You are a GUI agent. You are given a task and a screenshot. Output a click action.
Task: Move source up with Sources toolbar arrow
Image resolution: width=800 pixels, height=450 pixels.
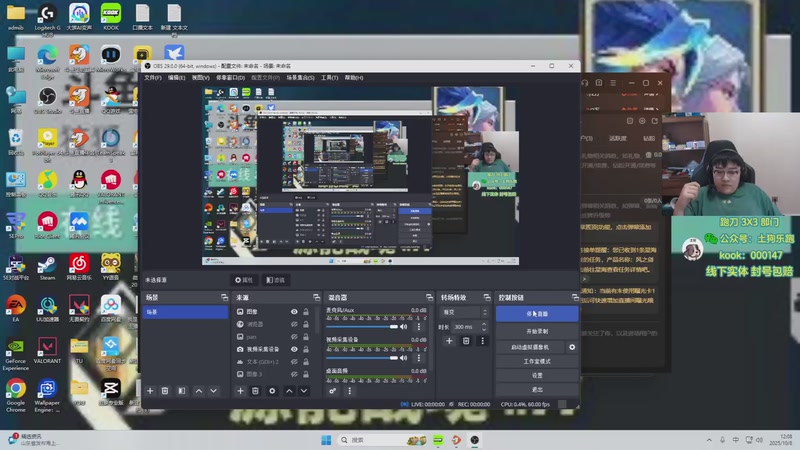pyautogui.click(x=289, y=391)
